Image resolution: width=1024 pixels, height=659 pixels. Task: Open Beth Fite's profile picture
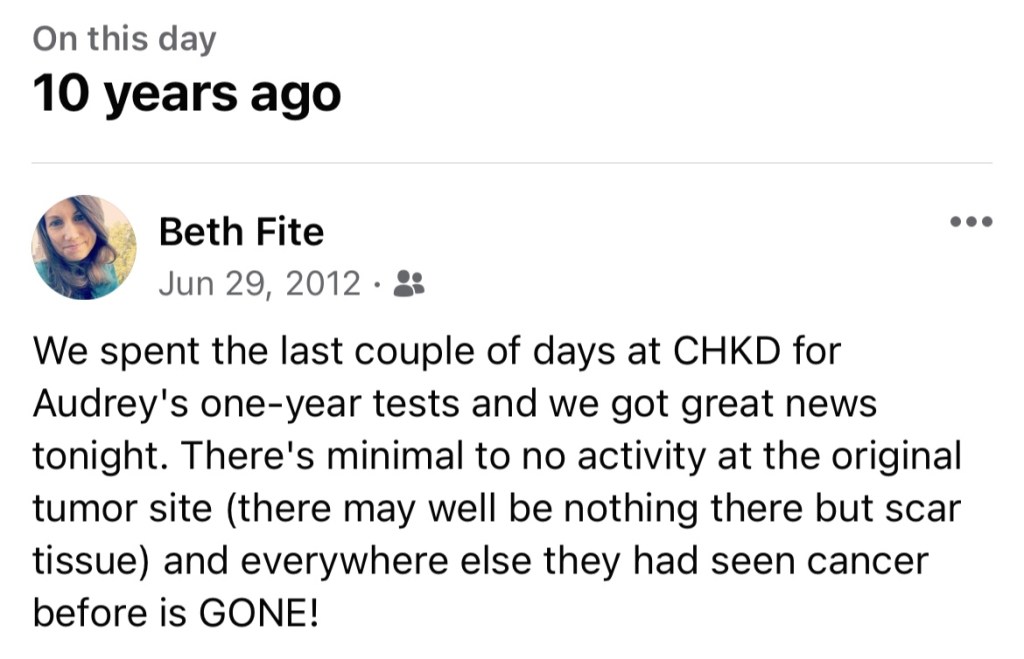click(83, 248)
